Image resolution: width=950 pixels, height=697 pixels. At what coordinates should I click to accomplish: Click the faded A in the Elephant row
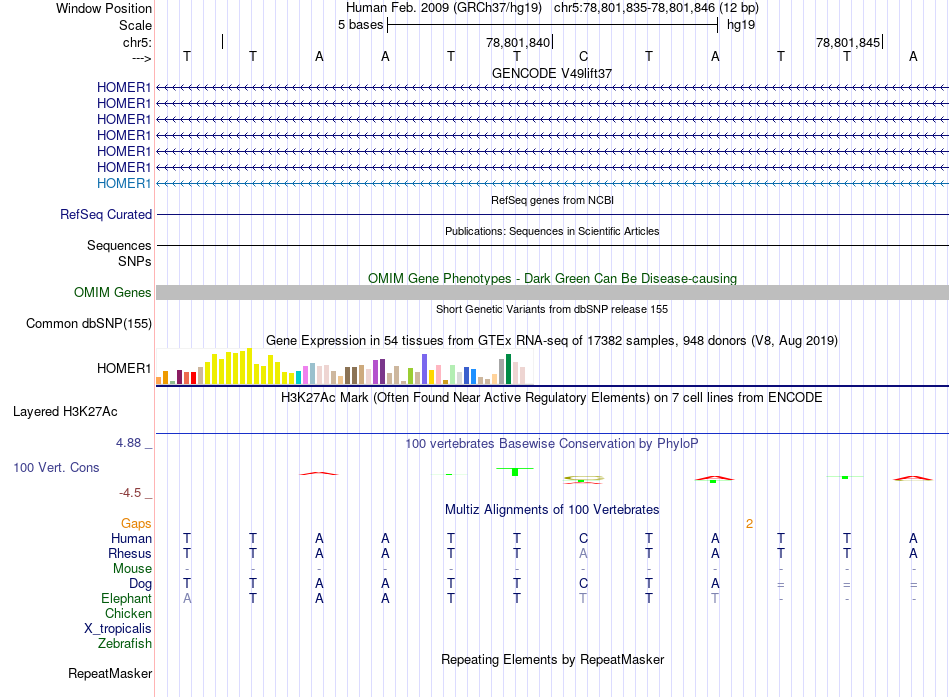point(187,598)
